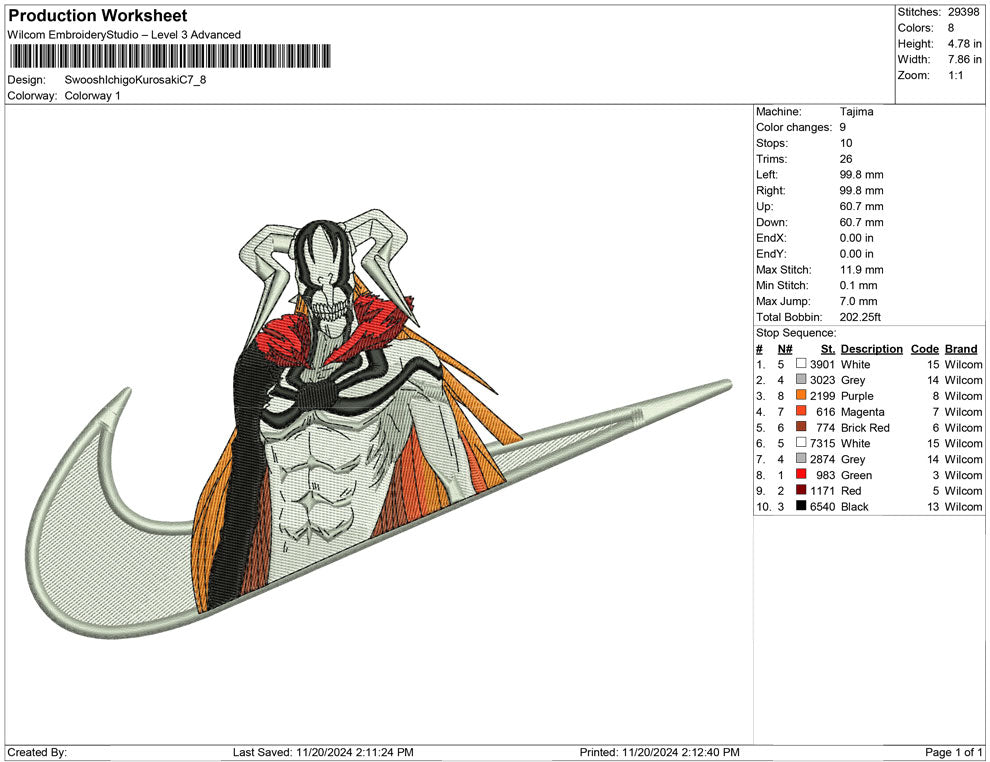The height and width of the screenshot is (762, 990).
Task: Click the red swatch labeled Green
Action: (801, 475)
